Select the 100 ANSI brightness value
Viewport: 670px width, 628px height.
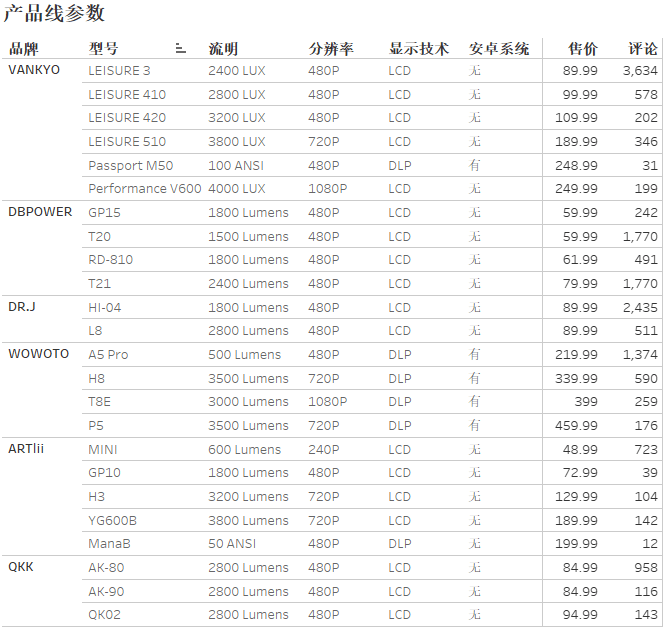tap(236, 165)
